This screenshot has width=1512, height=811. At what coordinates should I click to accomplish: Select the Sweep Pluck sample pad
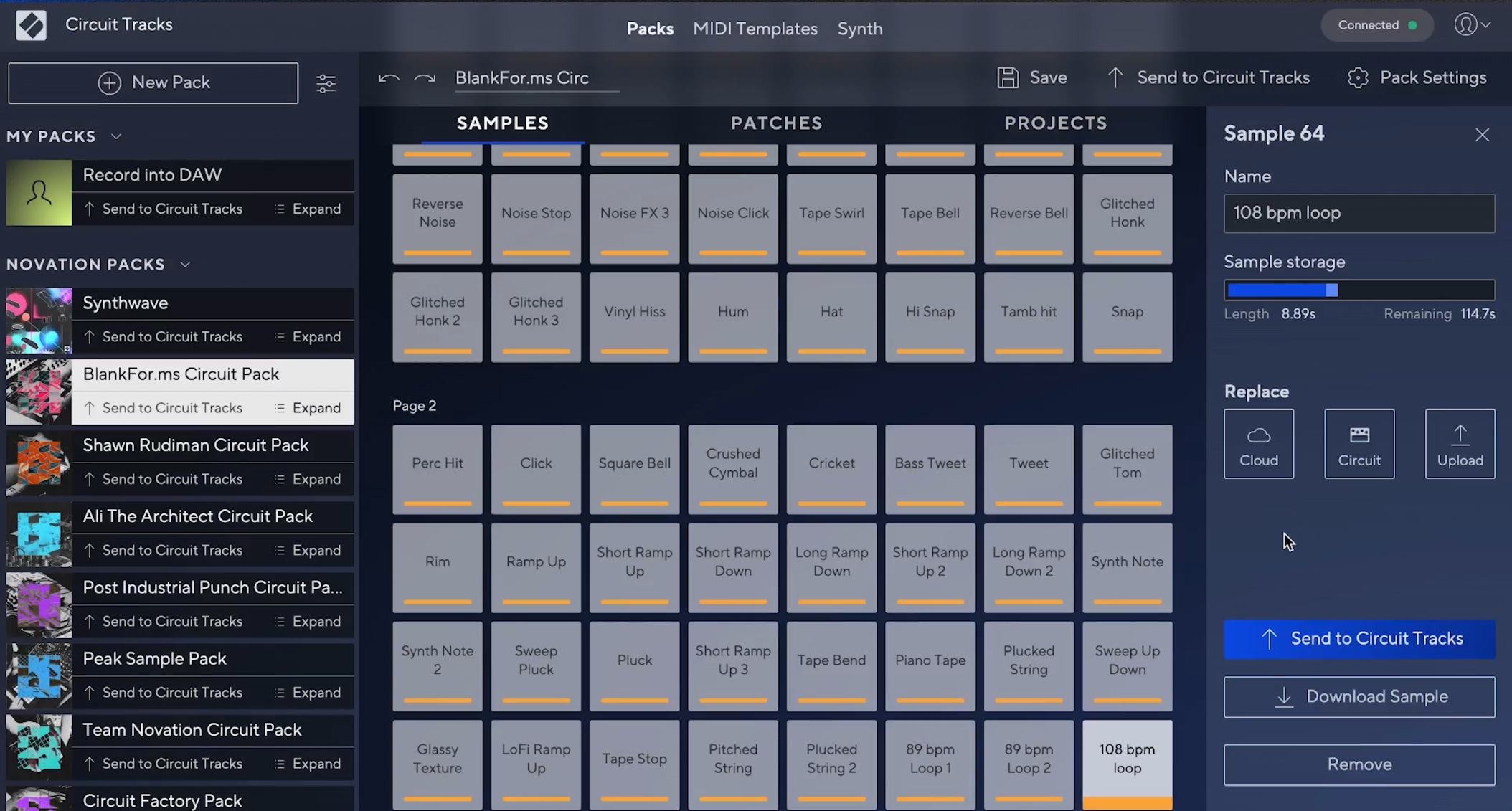536,666
